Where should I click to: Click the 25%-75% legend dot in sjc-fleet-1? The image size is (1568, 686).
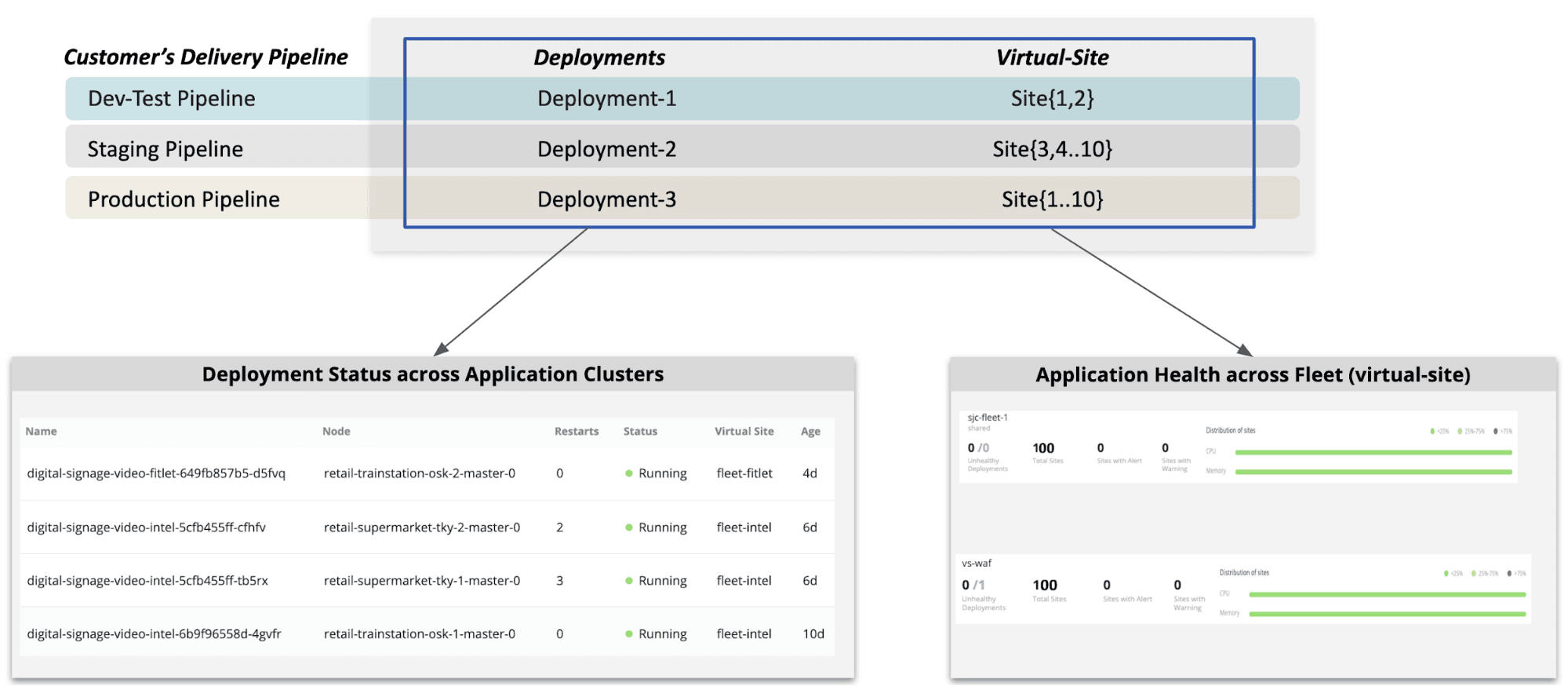[1460, 431]
